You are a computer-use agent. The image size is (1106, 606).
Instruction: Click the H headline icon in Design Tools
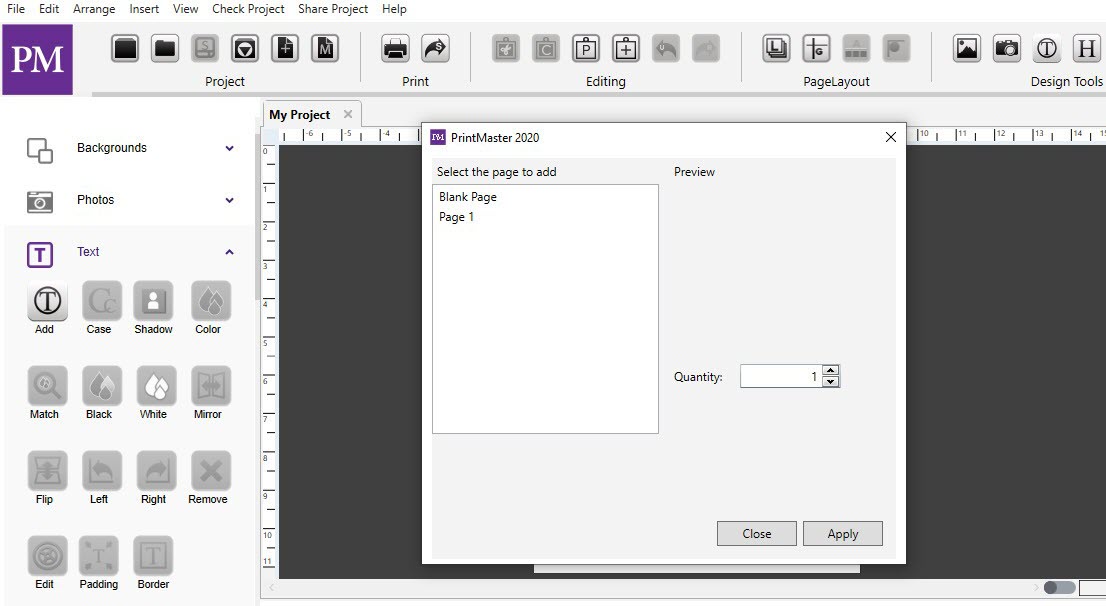coord(1087,49)
